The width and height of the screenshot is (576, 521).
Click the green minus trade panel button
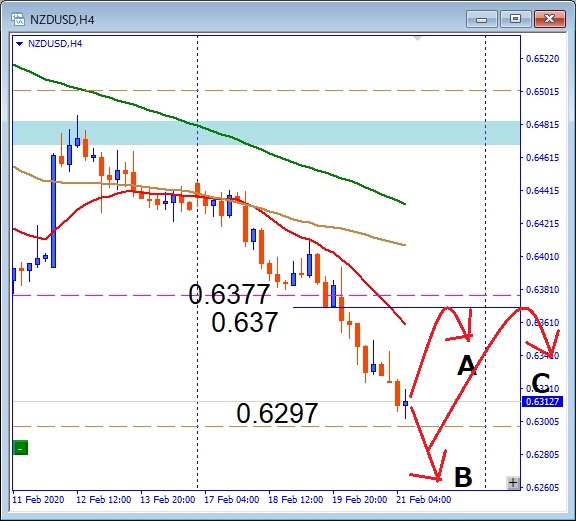[21, 448]
